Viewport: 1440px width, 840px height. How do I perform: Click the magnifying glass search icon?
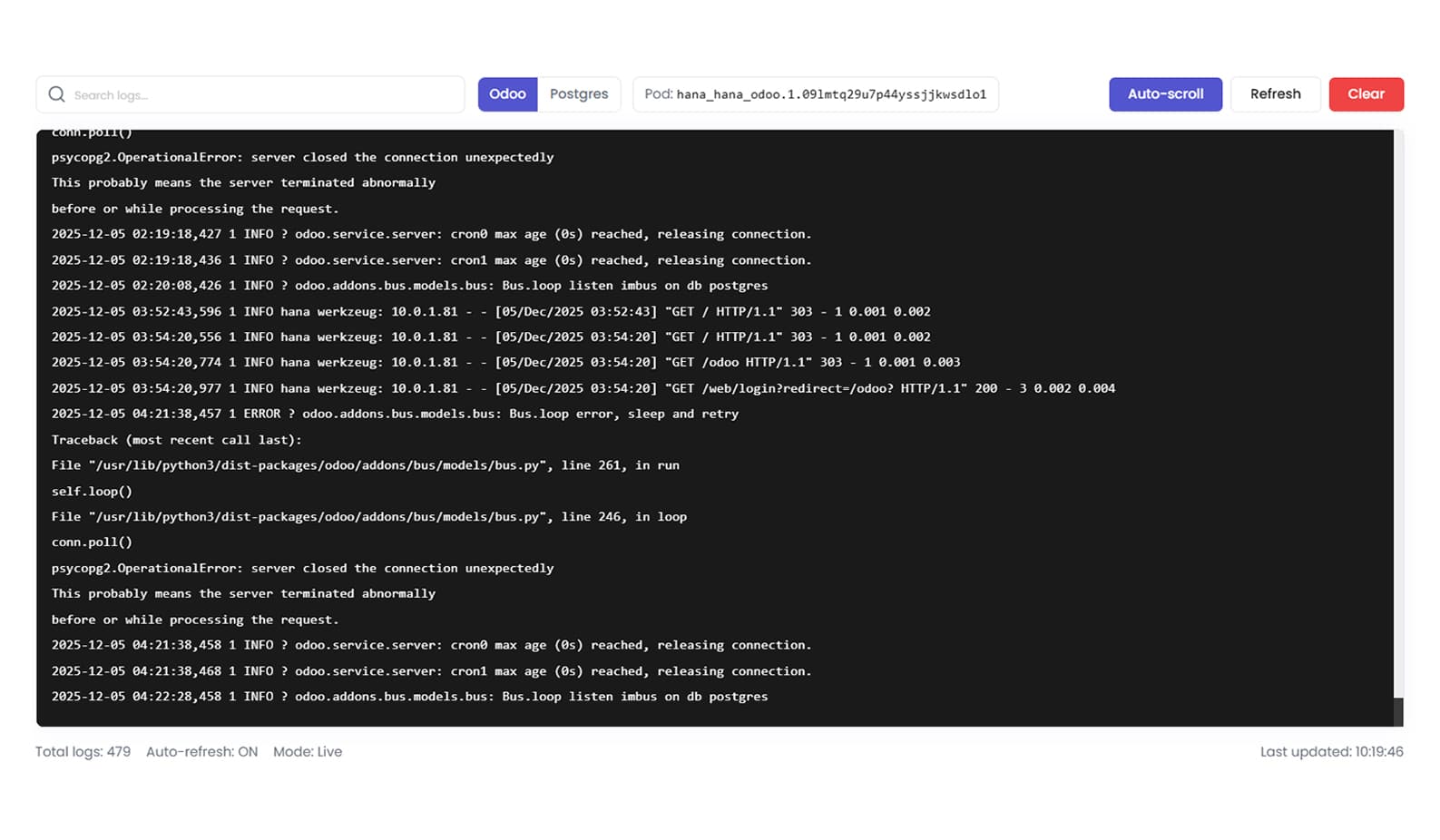(56, 94)
